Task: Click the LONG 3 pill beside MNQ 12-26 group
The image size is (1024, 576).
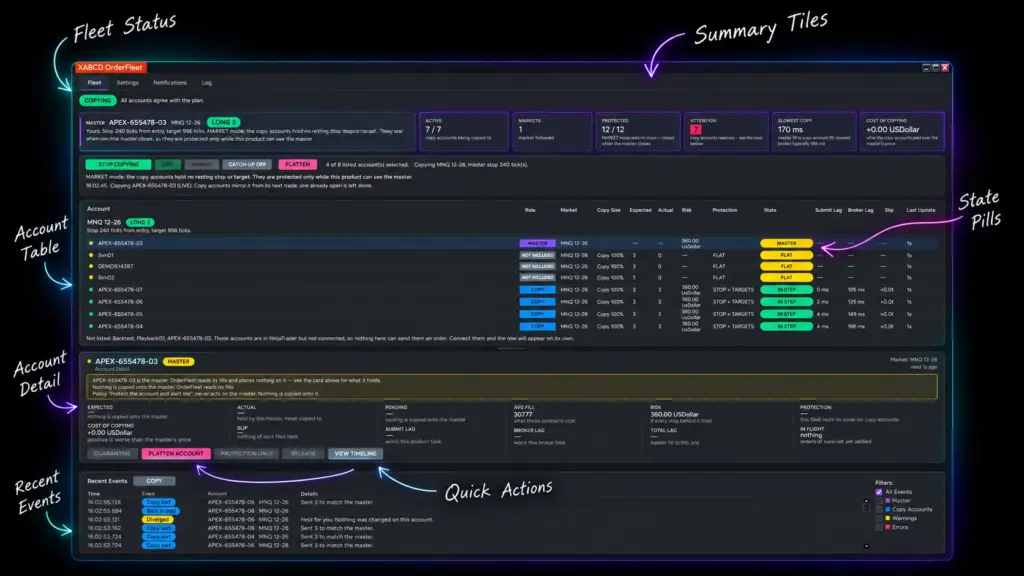Action: point(140,222)
